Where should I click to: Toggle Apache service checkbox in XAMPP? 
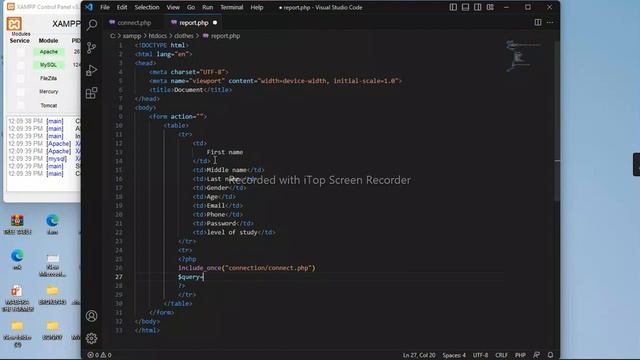tap(20, 52)
